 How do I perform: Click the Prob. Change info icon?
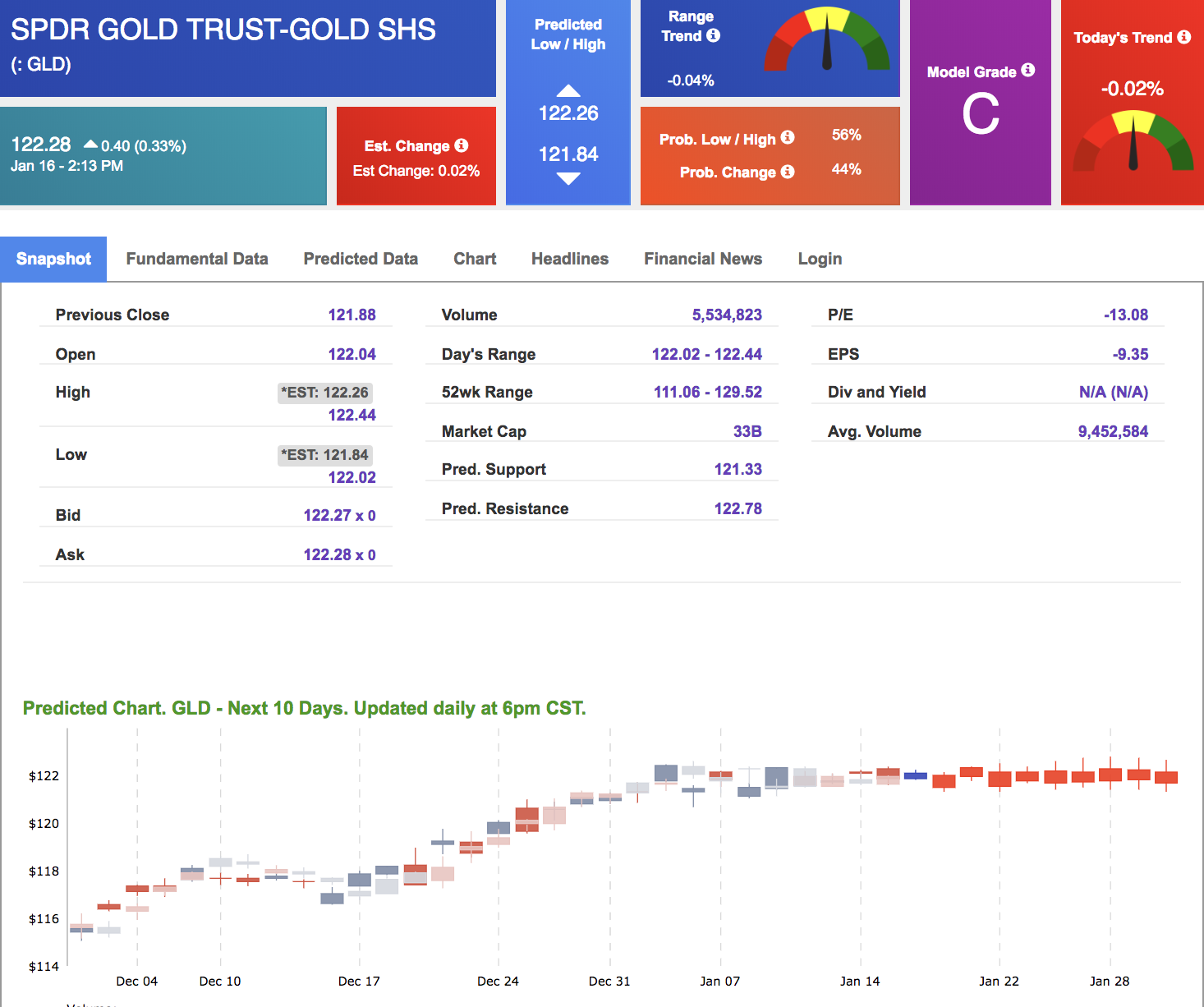[x=788, y=172]
